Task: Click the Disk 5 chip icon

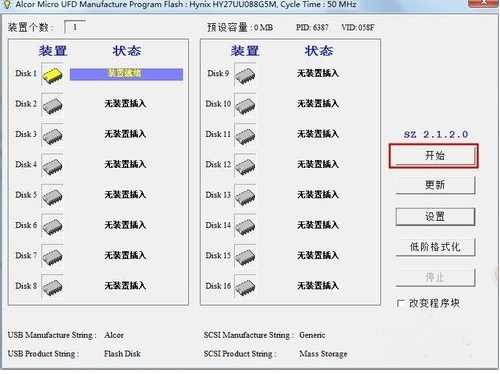Action: (x=52, y=196)
